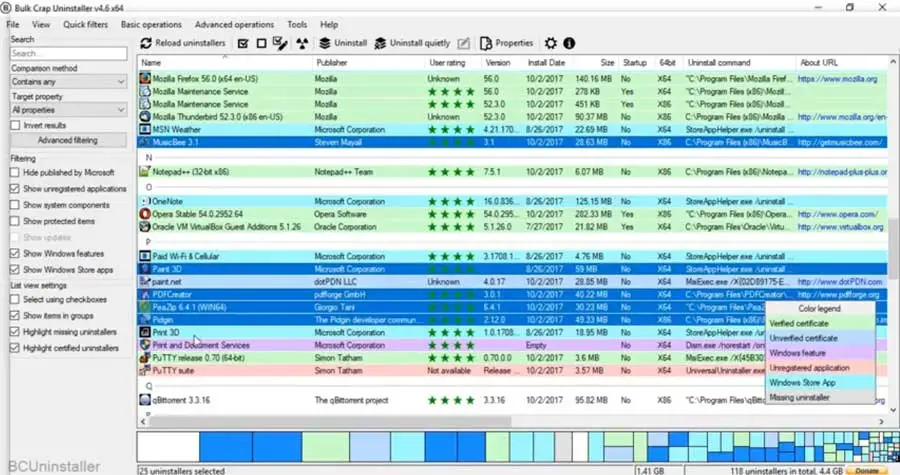This screenshot has height=475, width=900.
Task: Toggle Highlight certified uninstallers checkbox
Action: 15,348
